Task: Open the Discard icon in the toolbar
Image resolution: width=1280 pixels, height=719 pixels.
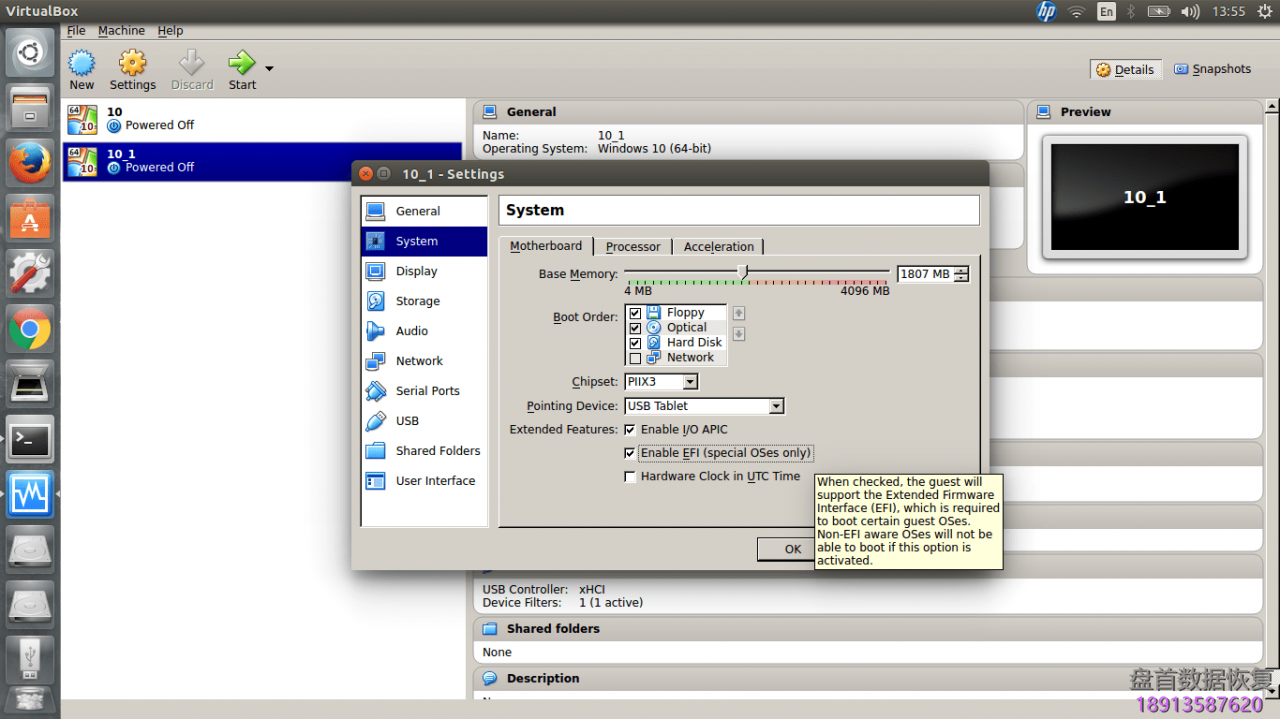Action: 191,68
